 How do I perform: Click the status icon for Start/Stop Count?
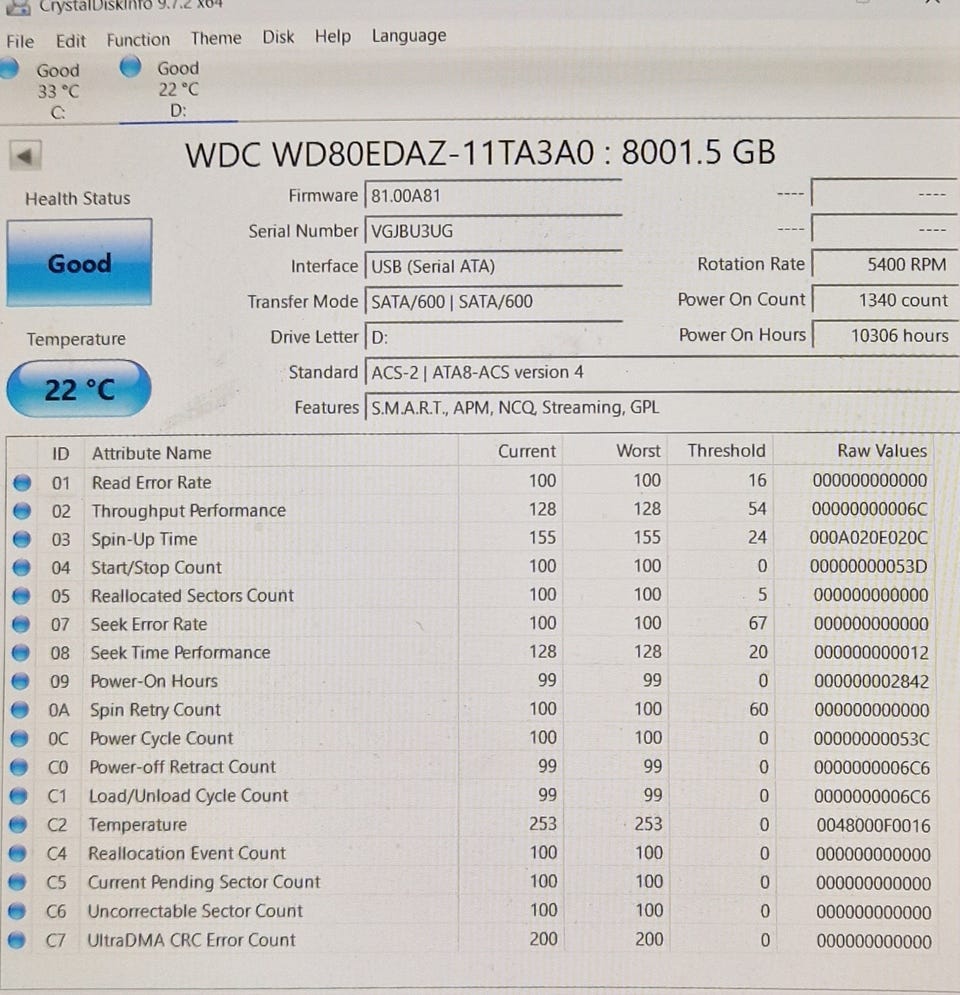[x=22, y=567]
